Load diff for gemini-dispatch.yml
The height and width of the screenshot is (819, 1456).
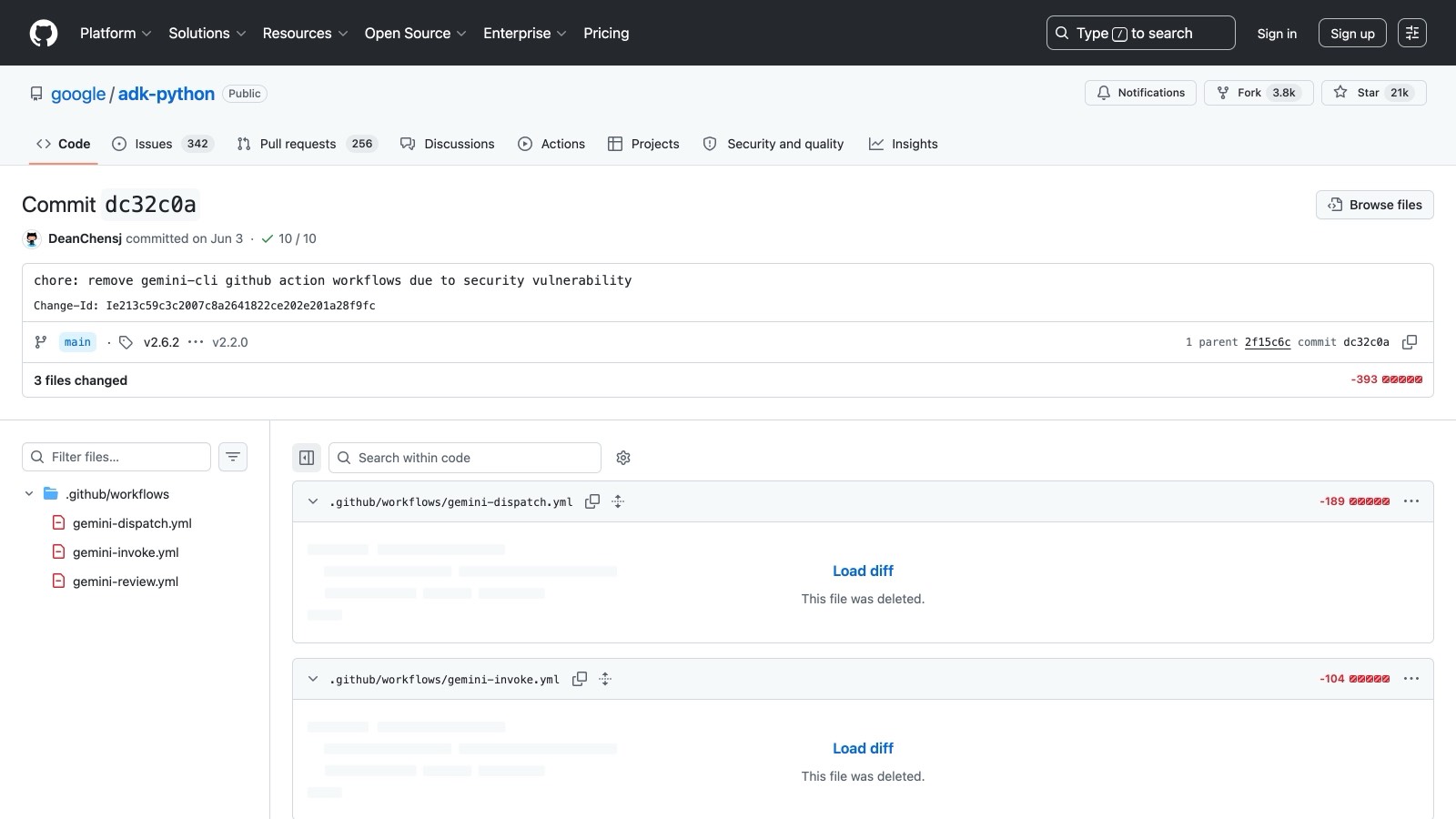(863, 571)
